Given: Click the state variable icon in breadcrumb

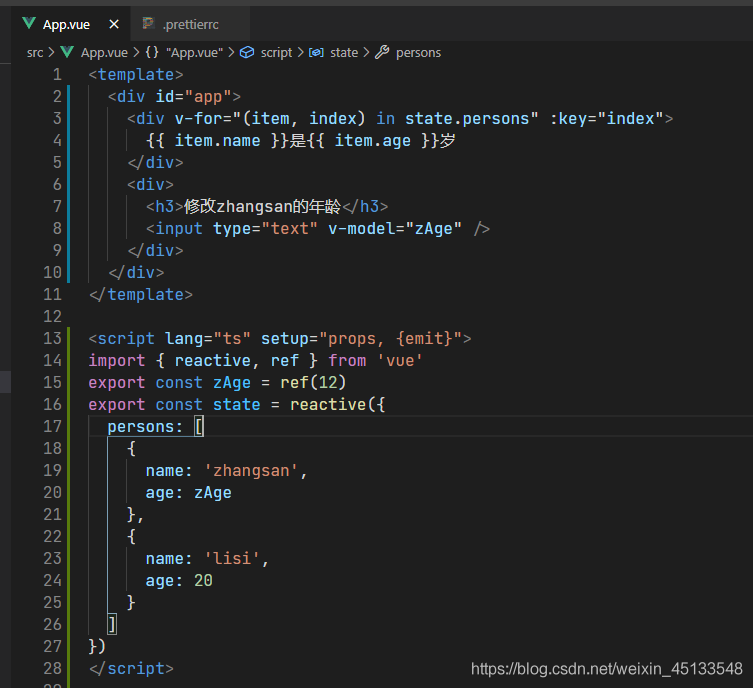Looking at the screenshot, I should point(316,52).
